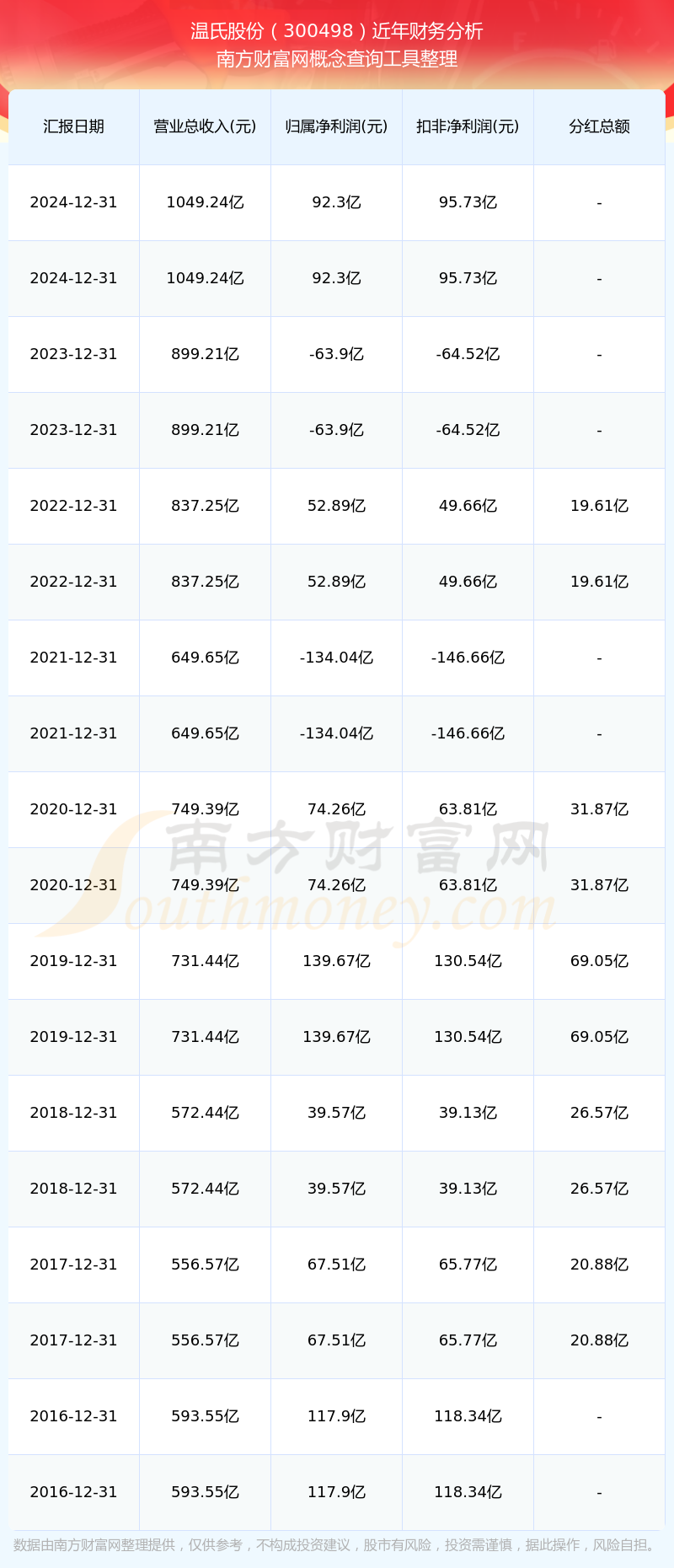Image resolution: width=674 pixels, height=1568 pixels.
Task: Click the last 118.34亿 adjusted profit cell
Action: (x=468, y=1492)
